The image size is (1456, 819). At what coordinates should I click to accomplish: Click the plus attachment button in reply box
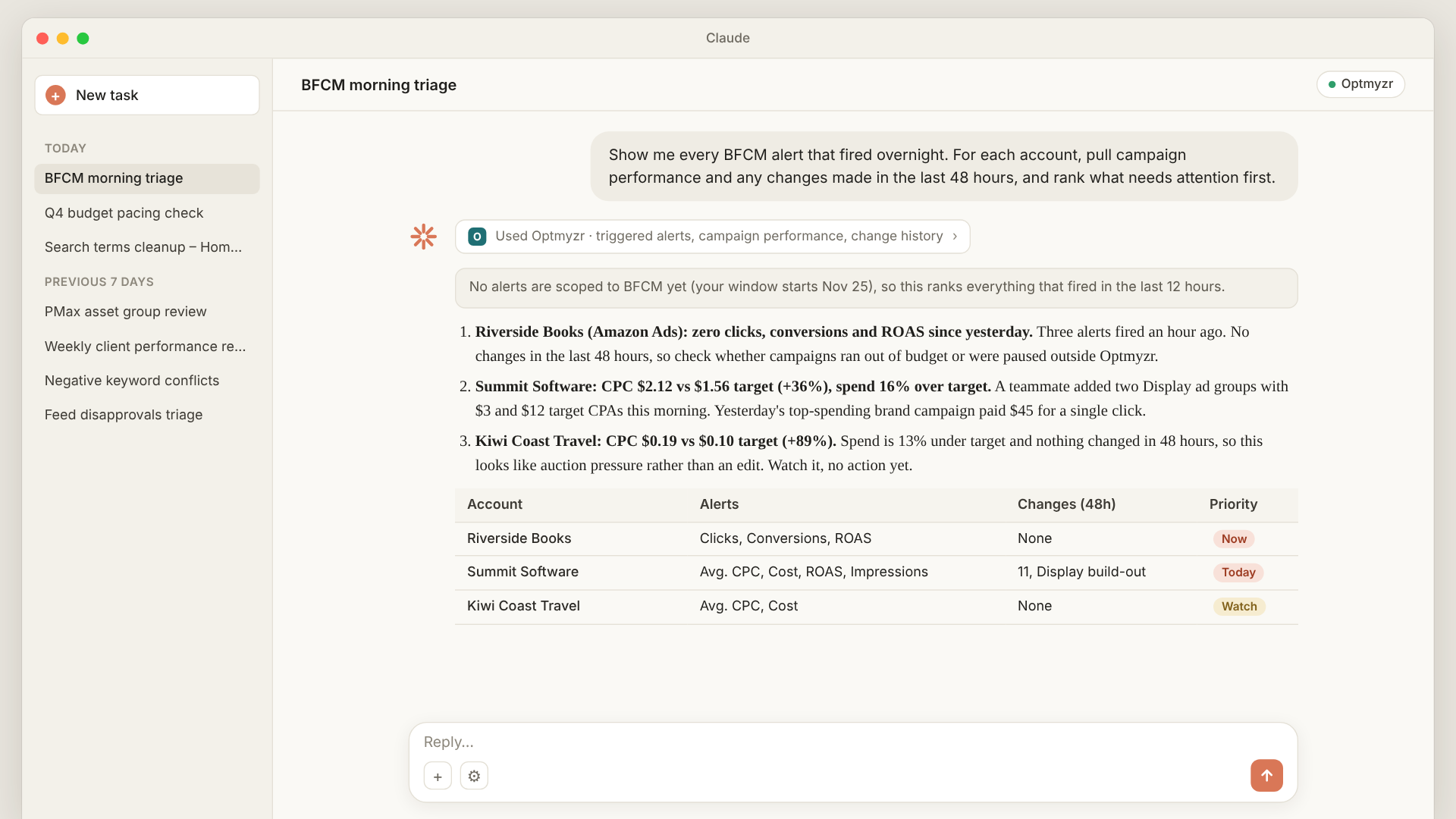pyautogui.click(x=438, y=776)
